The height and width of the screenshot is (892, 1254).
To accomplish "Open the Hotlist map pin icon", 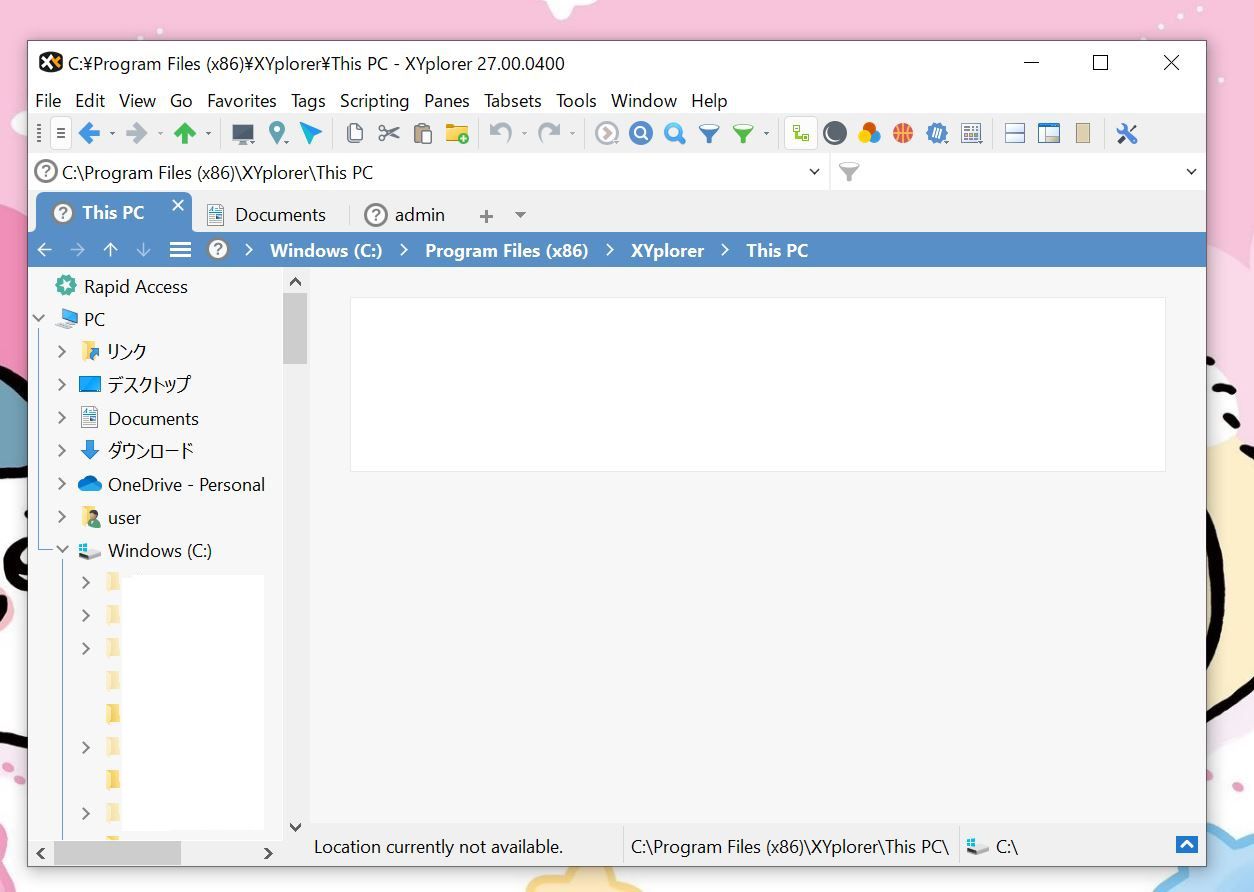I will (x=277, y=133).
